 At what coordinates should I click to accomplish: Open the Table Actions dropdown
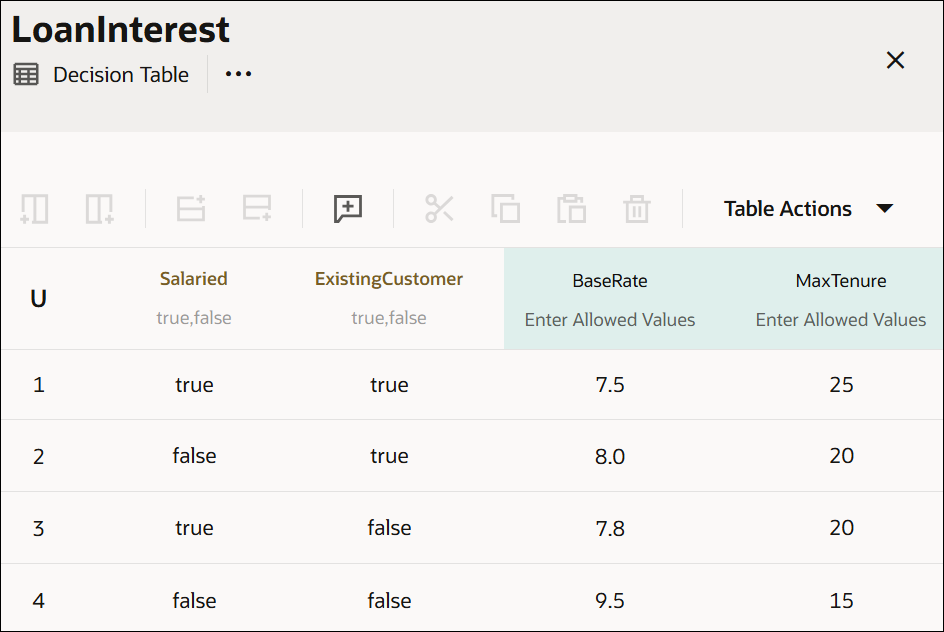pos(808,209)
